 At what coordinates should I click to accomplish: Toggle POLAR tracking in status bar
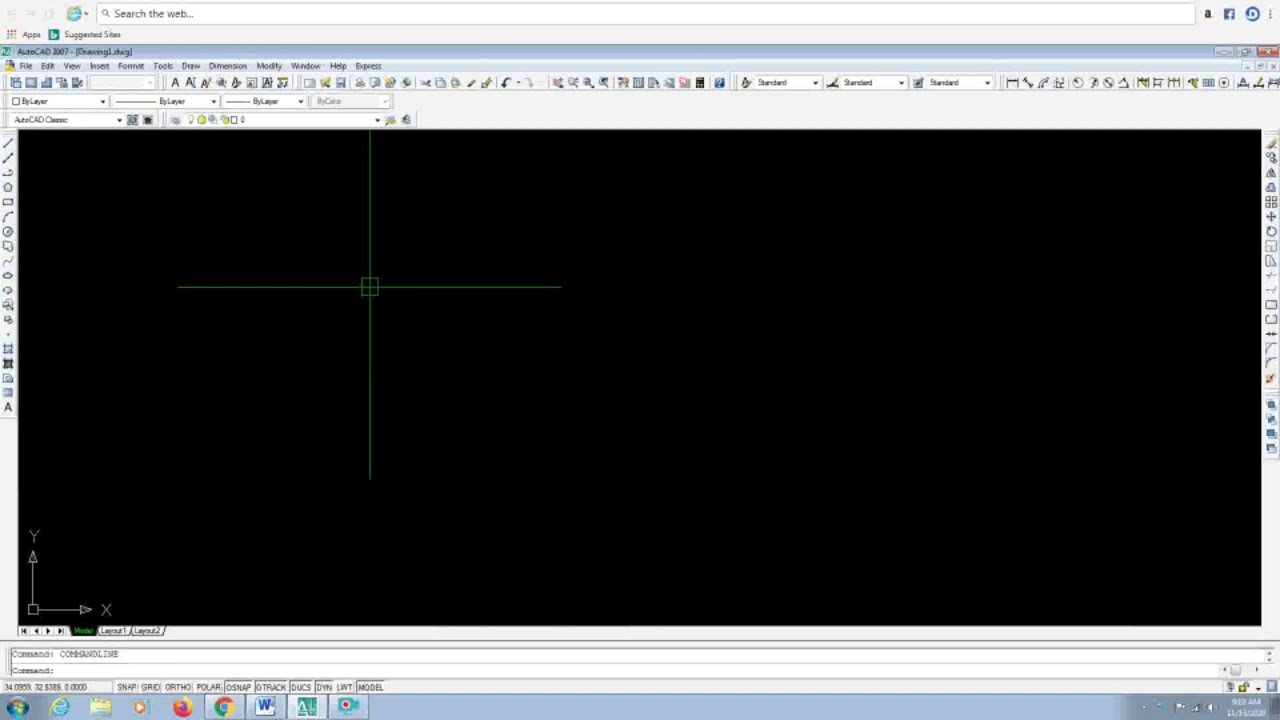point(208,687)
